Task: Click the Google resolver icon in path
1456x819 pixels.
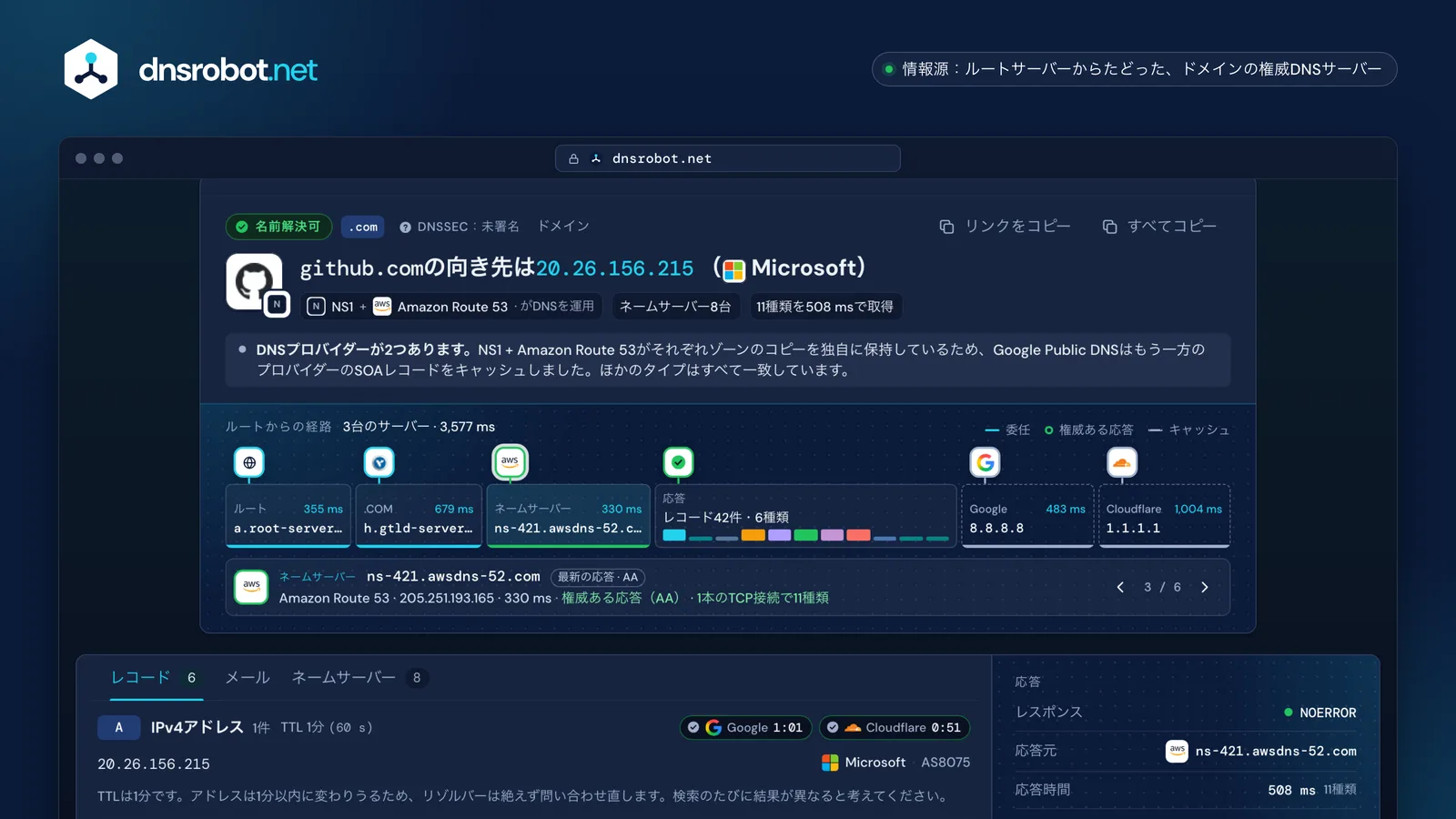Action: click(x=985, y=462)
